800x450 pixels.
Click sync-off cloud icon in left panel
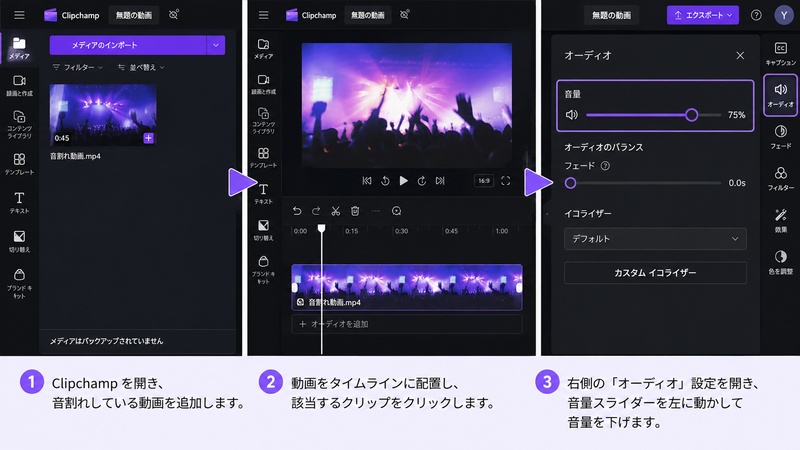(x=173, y=15)
